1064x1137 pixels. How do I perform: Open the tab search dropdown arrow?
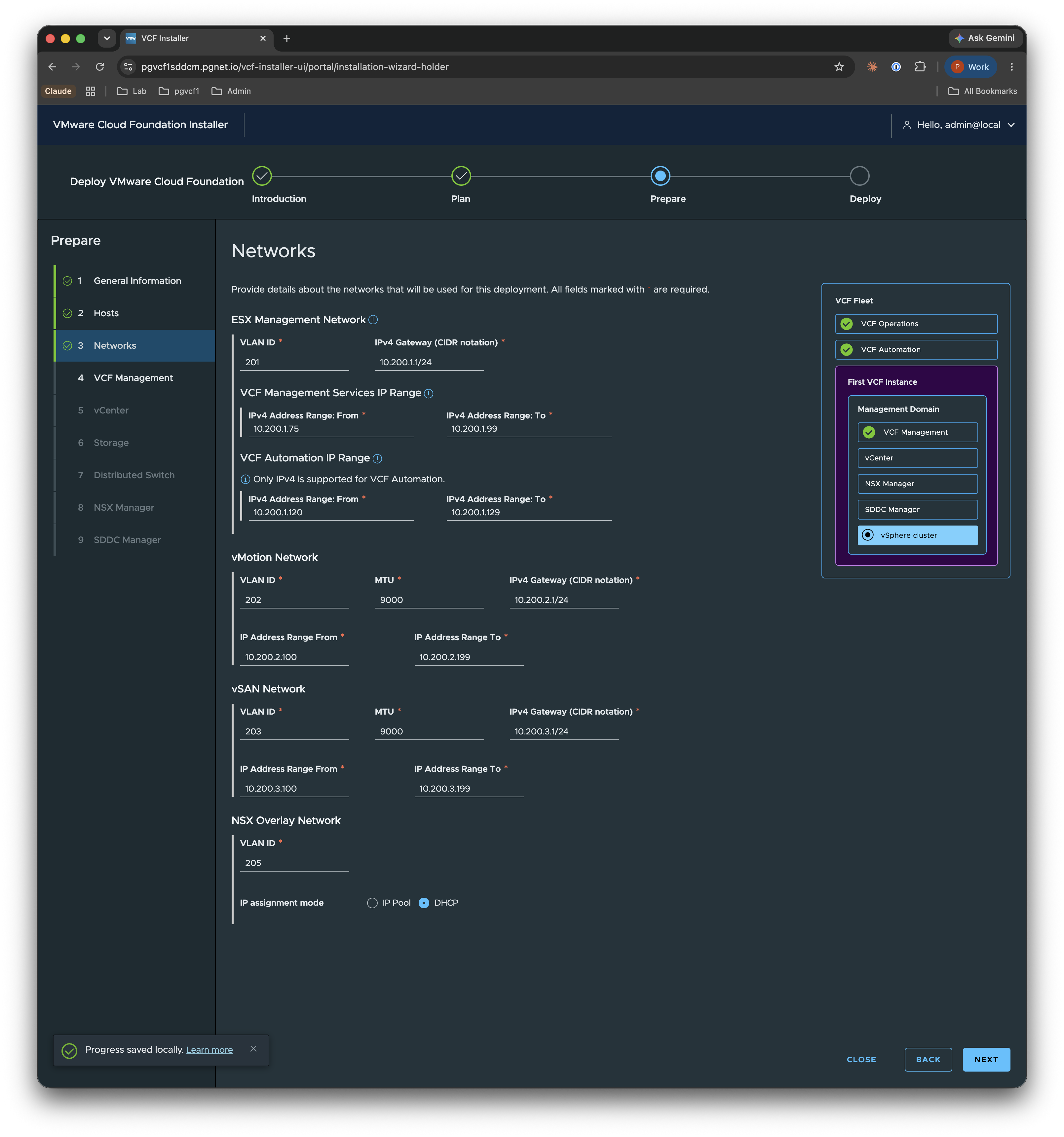(x=107, y=38)
